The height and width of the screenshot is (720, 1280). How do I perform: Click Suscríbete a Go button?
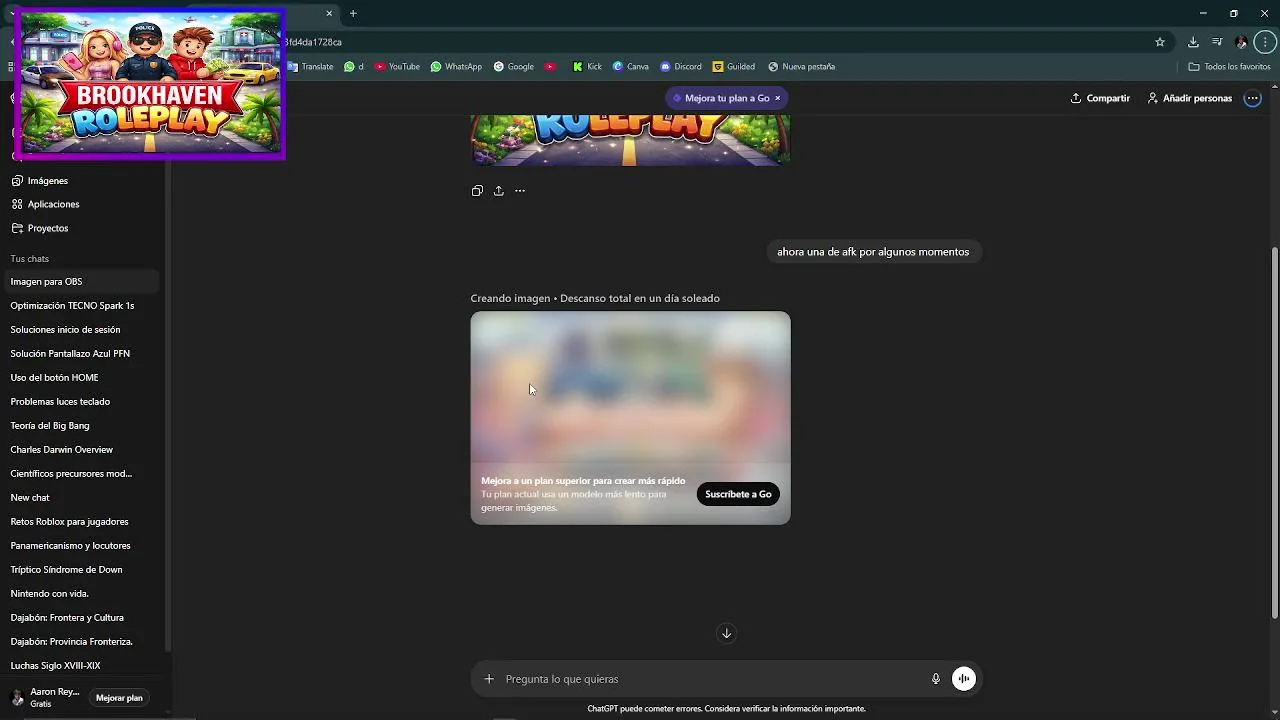point(738,494)
